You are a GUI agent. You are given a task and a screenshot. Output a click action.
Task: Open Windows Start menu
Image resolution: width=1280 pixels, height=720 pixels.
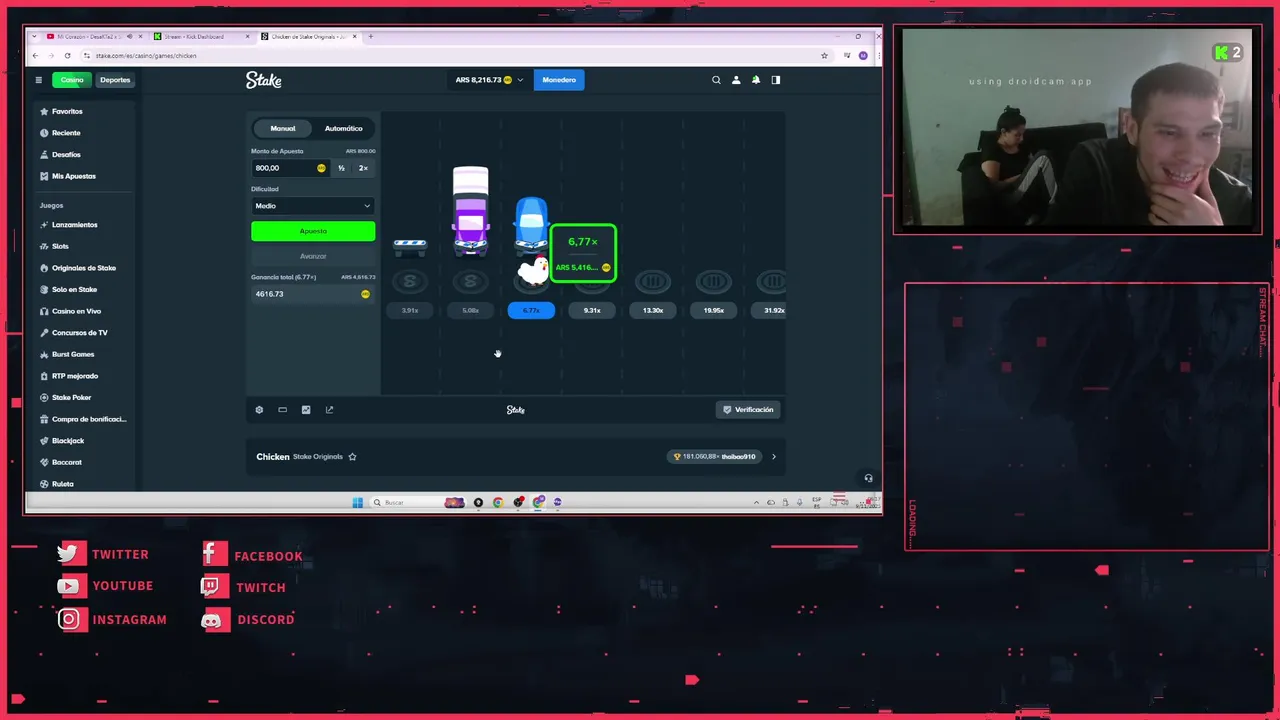[x=357, y=502]
